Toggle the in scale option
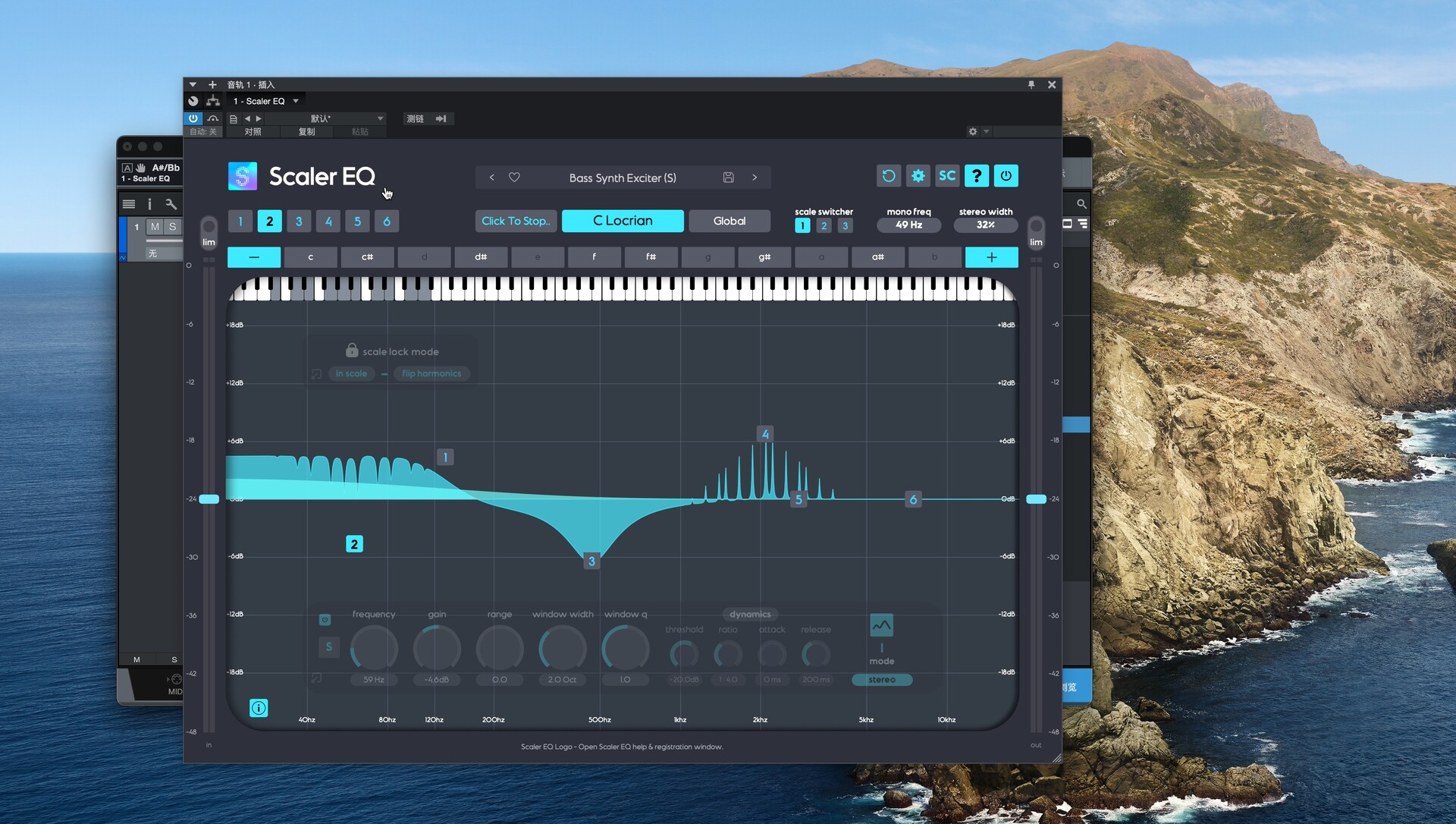The image size is (1456, 824). tap(351, 373)
